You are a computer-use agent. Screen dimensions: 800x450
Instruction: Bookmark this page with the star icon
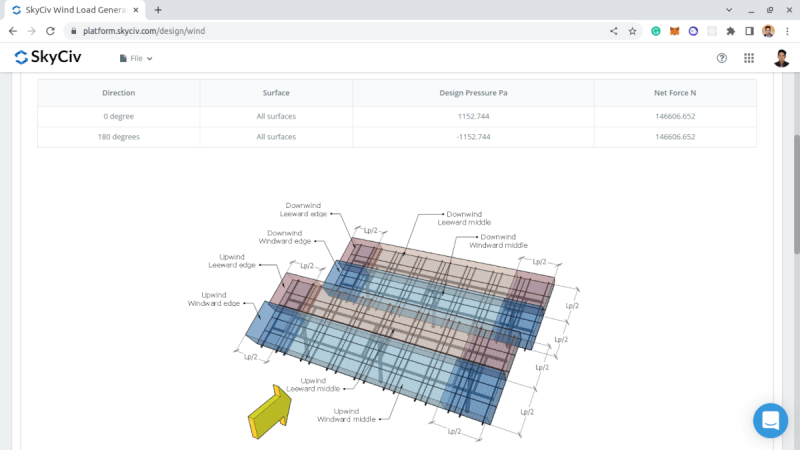tap(632, 31)
